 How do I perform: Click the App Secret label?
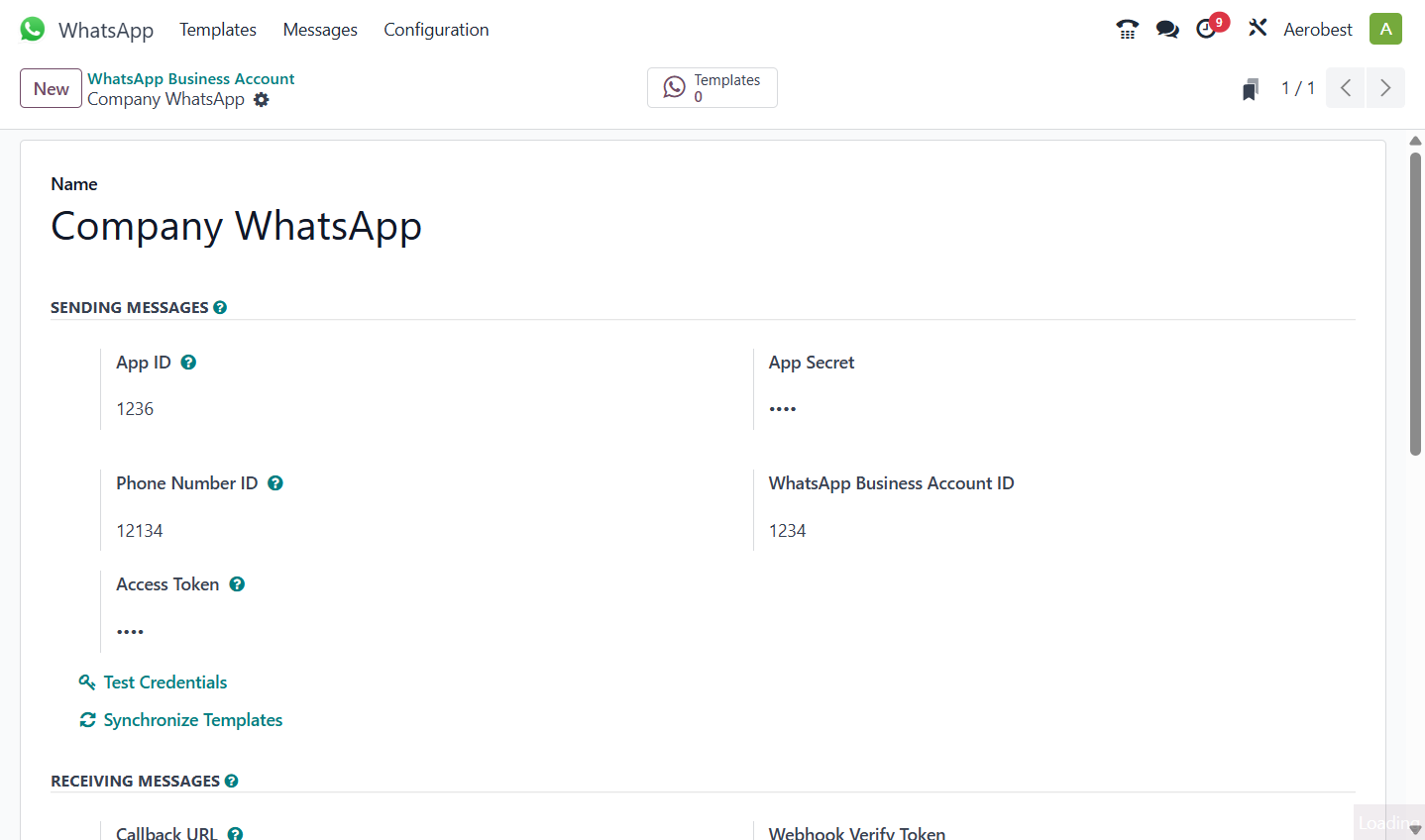pos(812,363)
